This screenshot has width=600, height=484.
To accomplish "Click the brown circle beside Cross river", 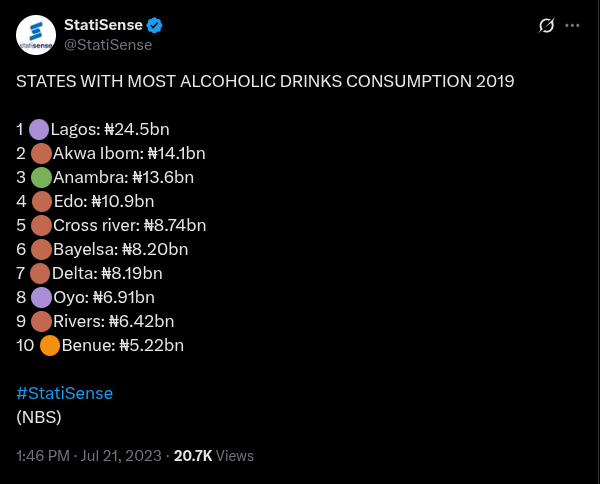I will point(41,226).
